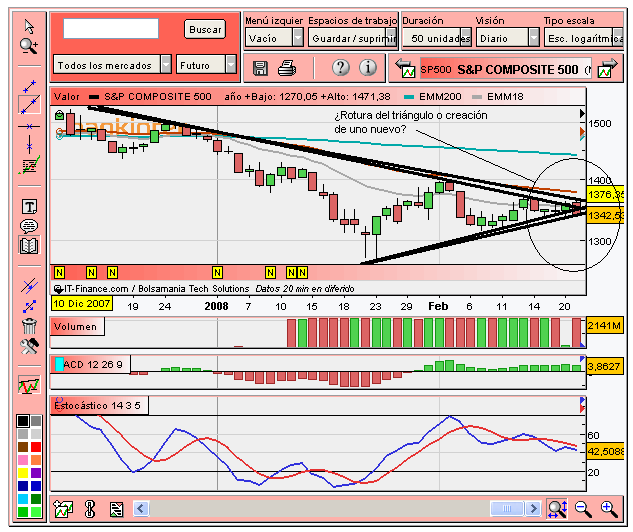Click the 10 Dic 2007 date label

pos(82,304)
